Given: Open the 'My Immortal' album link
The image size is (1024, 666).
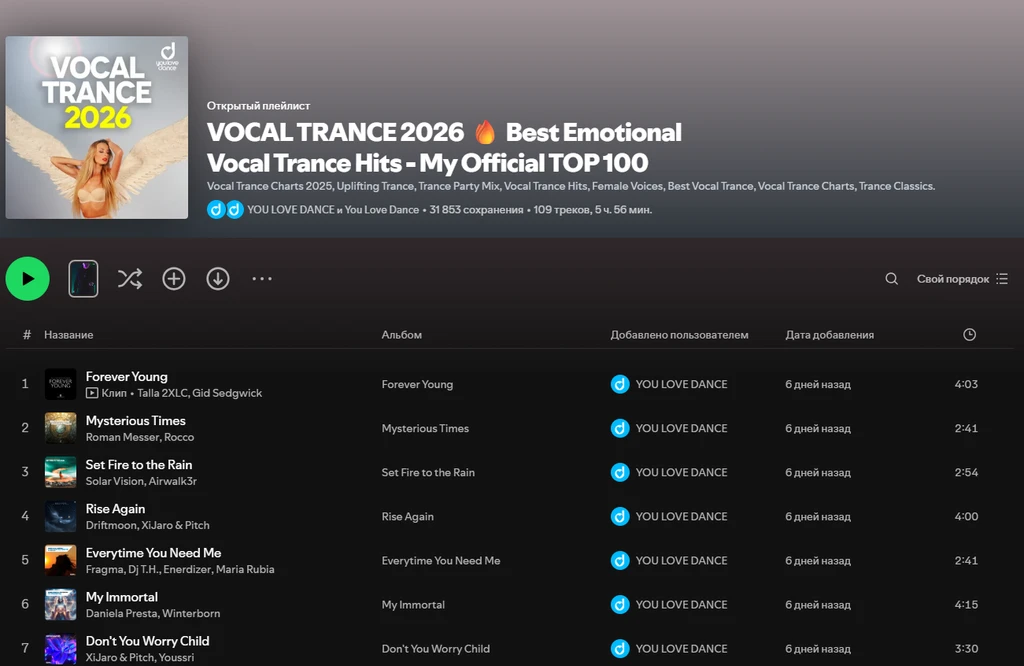Looking at the screenshot, I should (413, 605).
